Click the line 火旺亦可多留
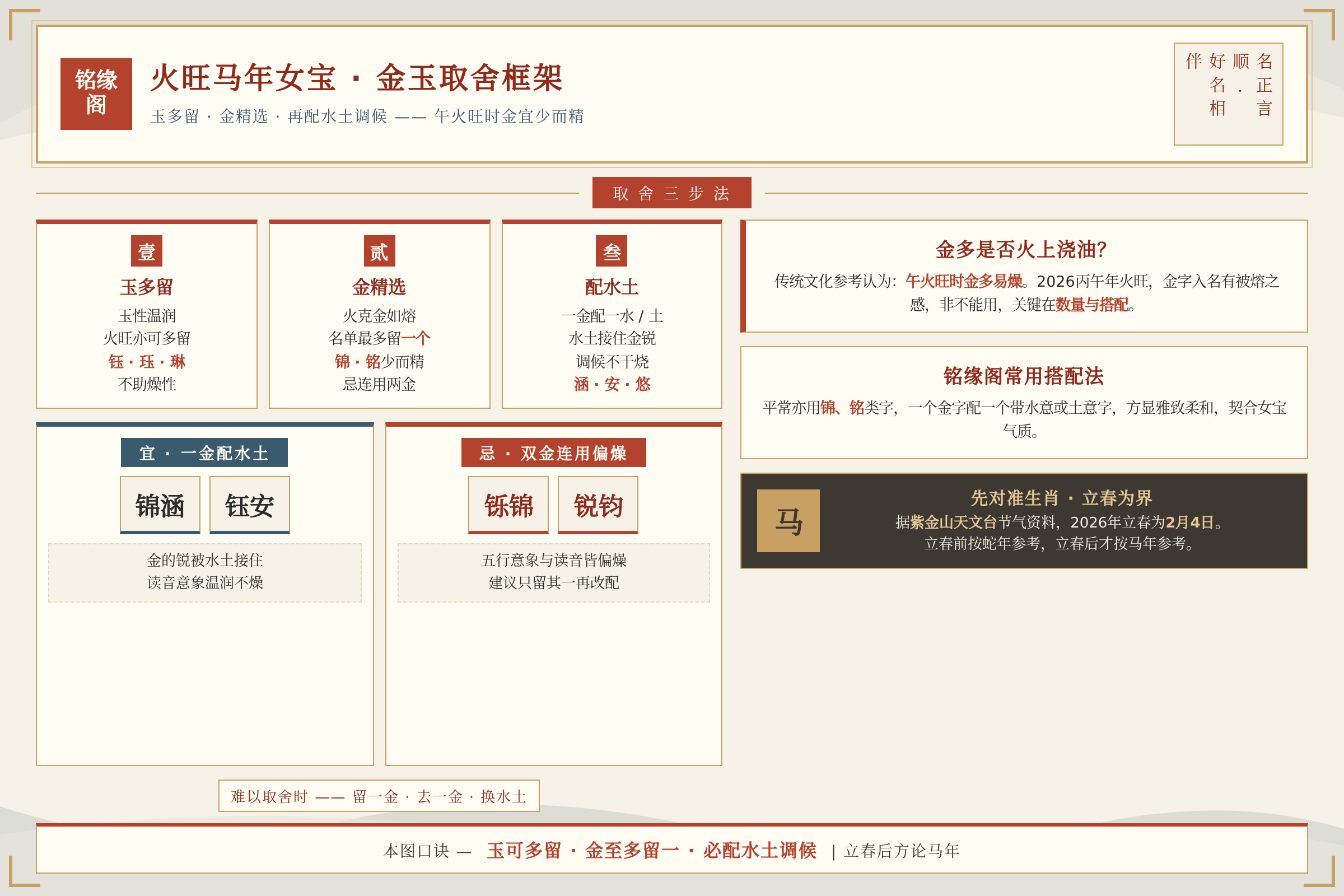The height and width of the screenshot is (896, 1344). [147, 338]
